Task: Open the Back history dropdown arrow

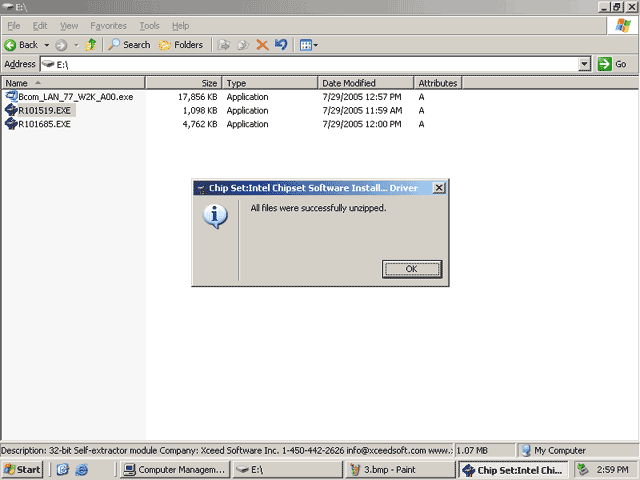Action: pyautogui.click(x=47, y=45)
